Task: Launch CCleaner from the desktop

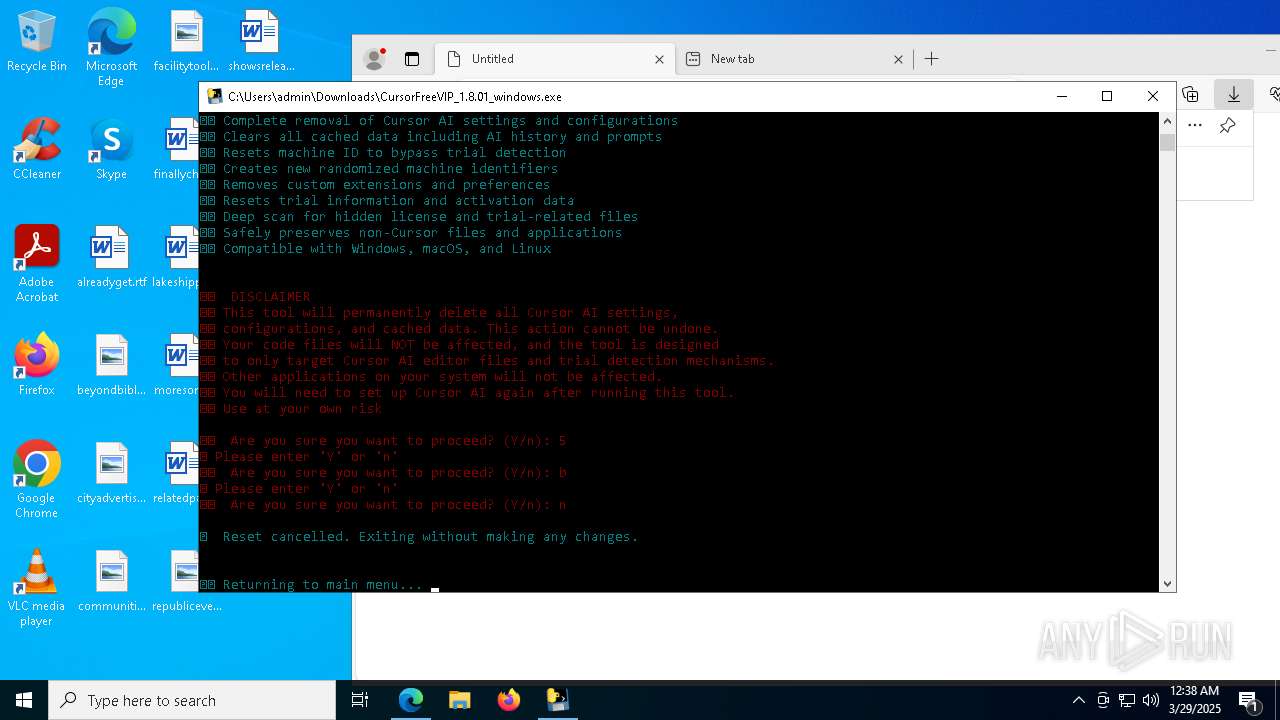Action: 36,150
